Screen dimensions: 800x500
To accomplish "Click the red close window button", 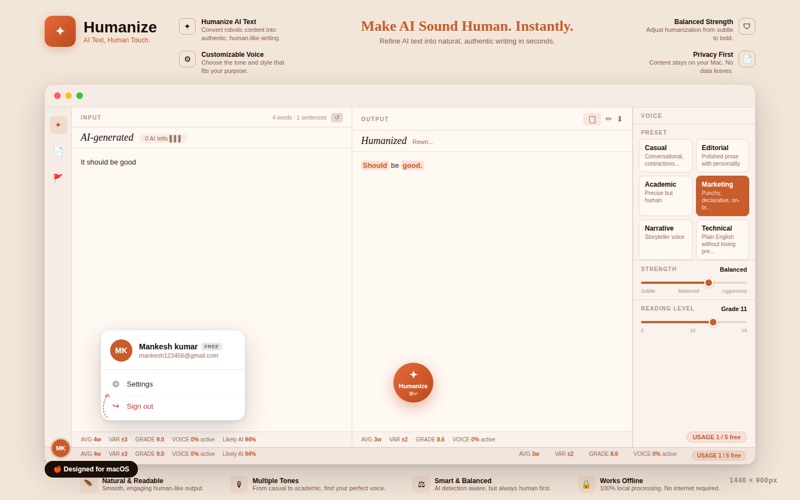I will tap(57, 95).
